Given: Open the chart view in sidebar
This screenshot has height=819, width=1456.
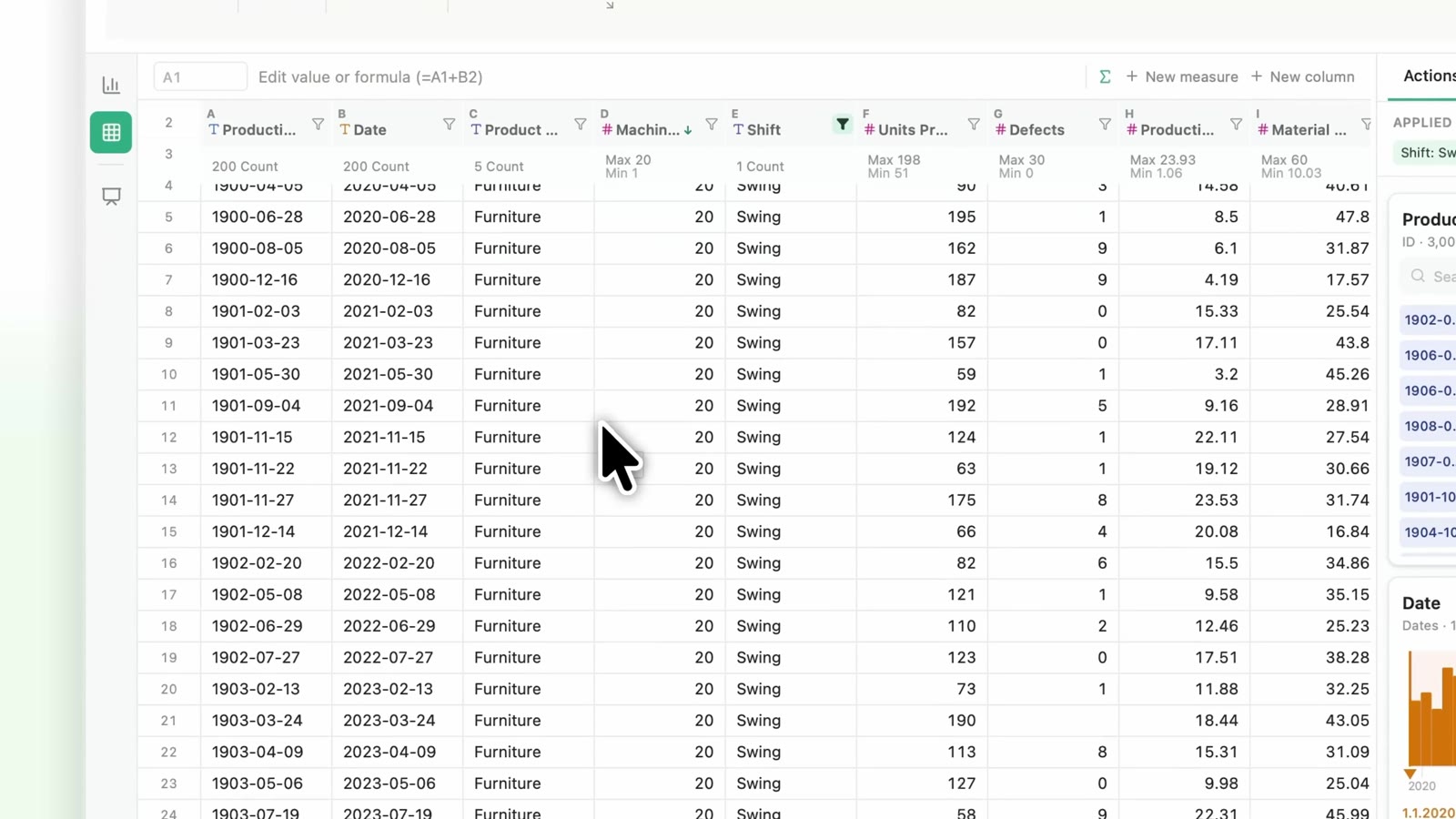Looking at the screenshot, I should pyautogui.click(x=111, y=85).
